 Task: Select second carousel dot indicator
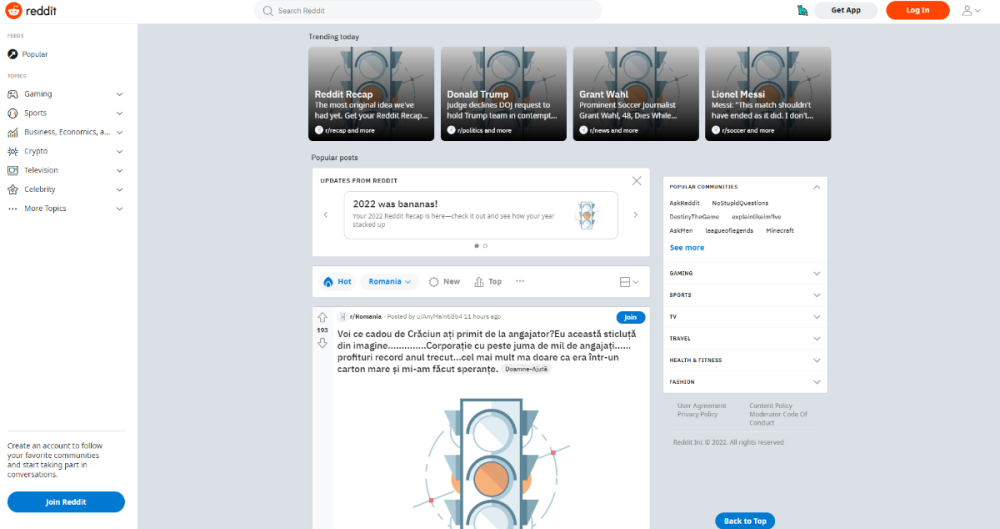485,246
